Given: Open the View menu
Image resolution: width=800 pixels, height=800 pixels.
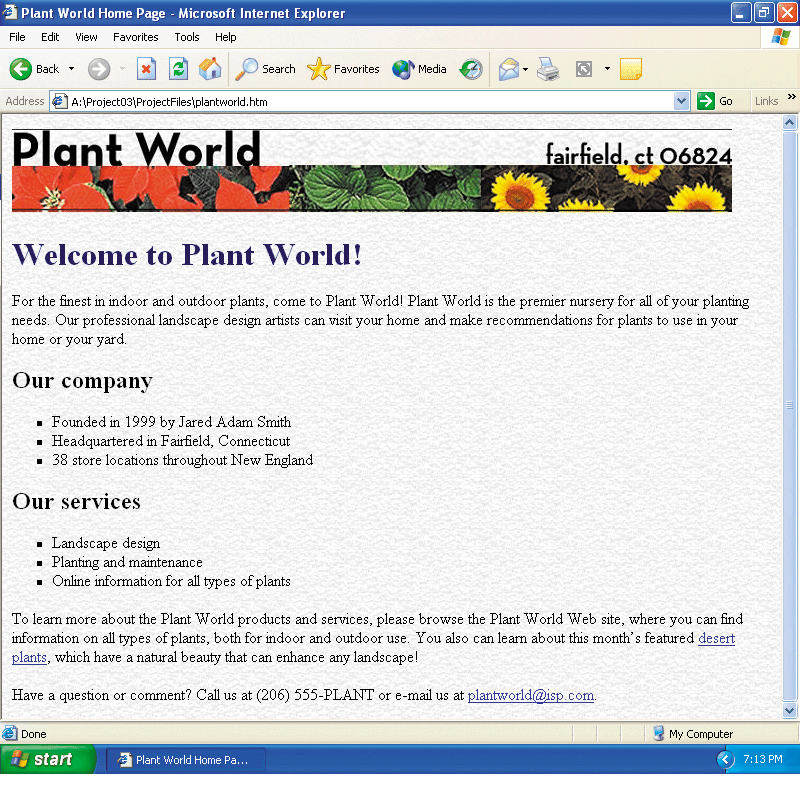Looking at the screenshot, I should click(x=86, y=37).
